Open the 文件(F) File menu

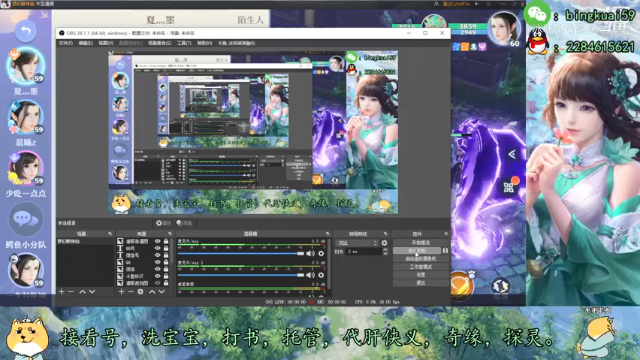[66, 43]
